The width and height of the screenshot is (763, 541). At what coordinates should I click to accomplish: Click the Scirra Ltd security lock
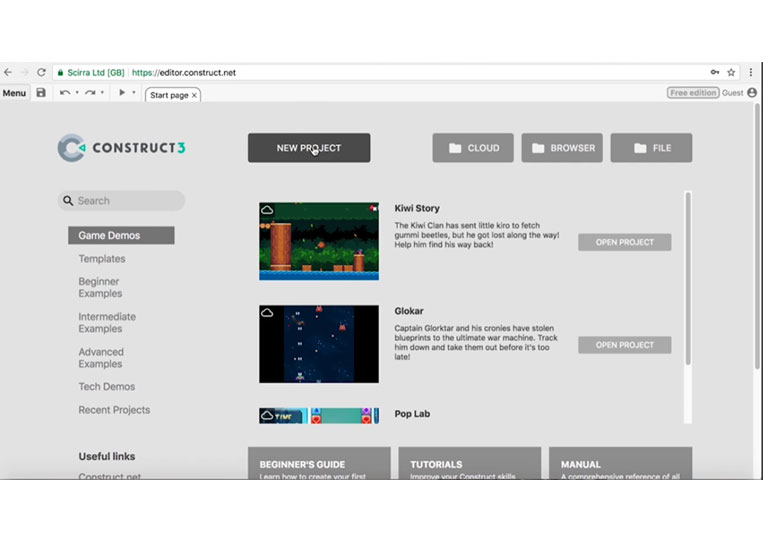[x=60, y=72]
